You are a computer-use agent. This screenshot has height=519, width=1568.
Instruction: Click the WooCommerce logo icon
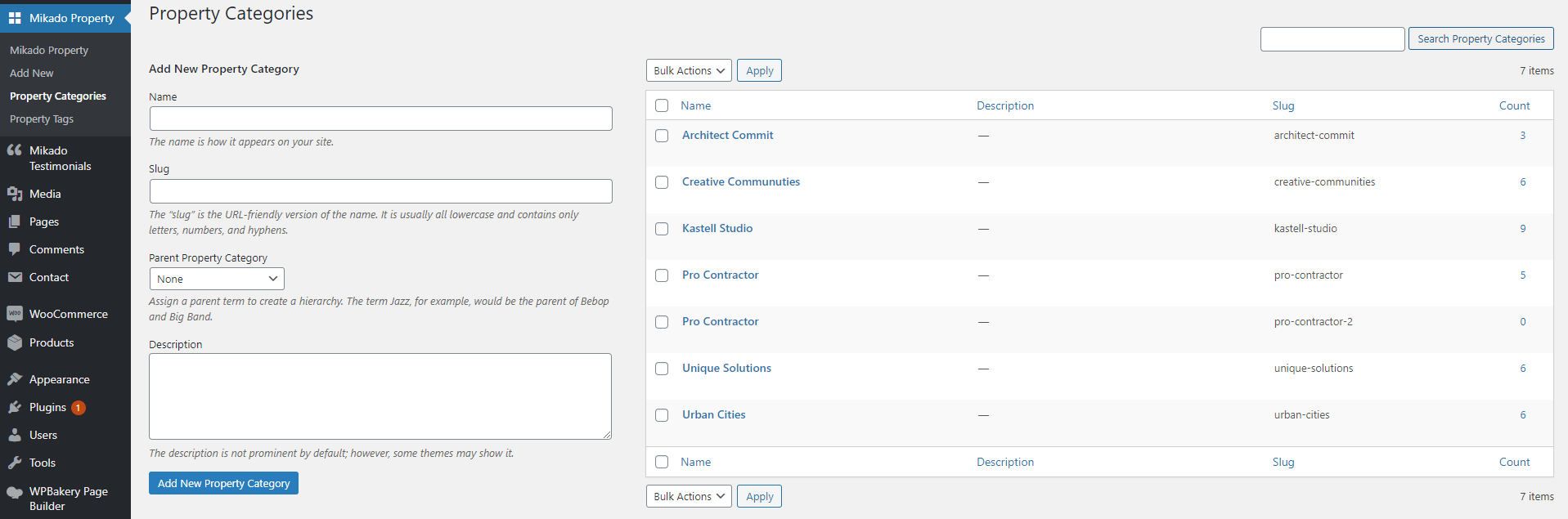coord(15,314)
